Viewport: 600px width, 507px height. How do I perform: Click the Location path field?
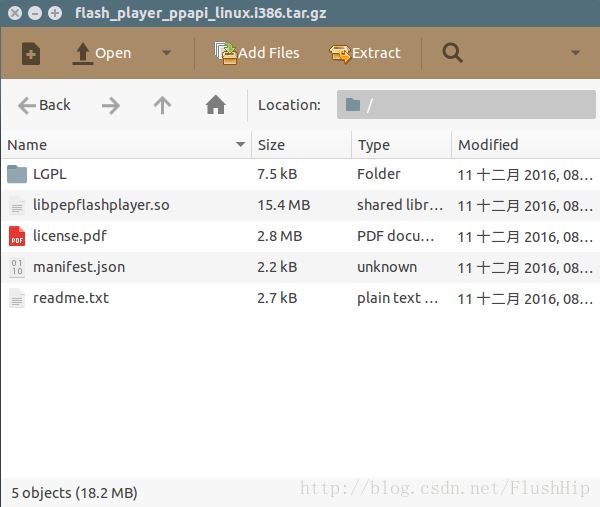coord(466,104)
